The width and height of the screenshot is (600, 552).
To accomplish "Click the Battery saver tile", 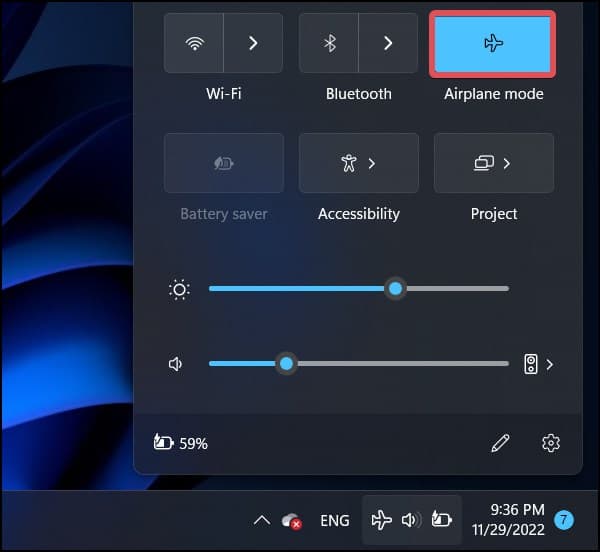I will click(224, 163).
